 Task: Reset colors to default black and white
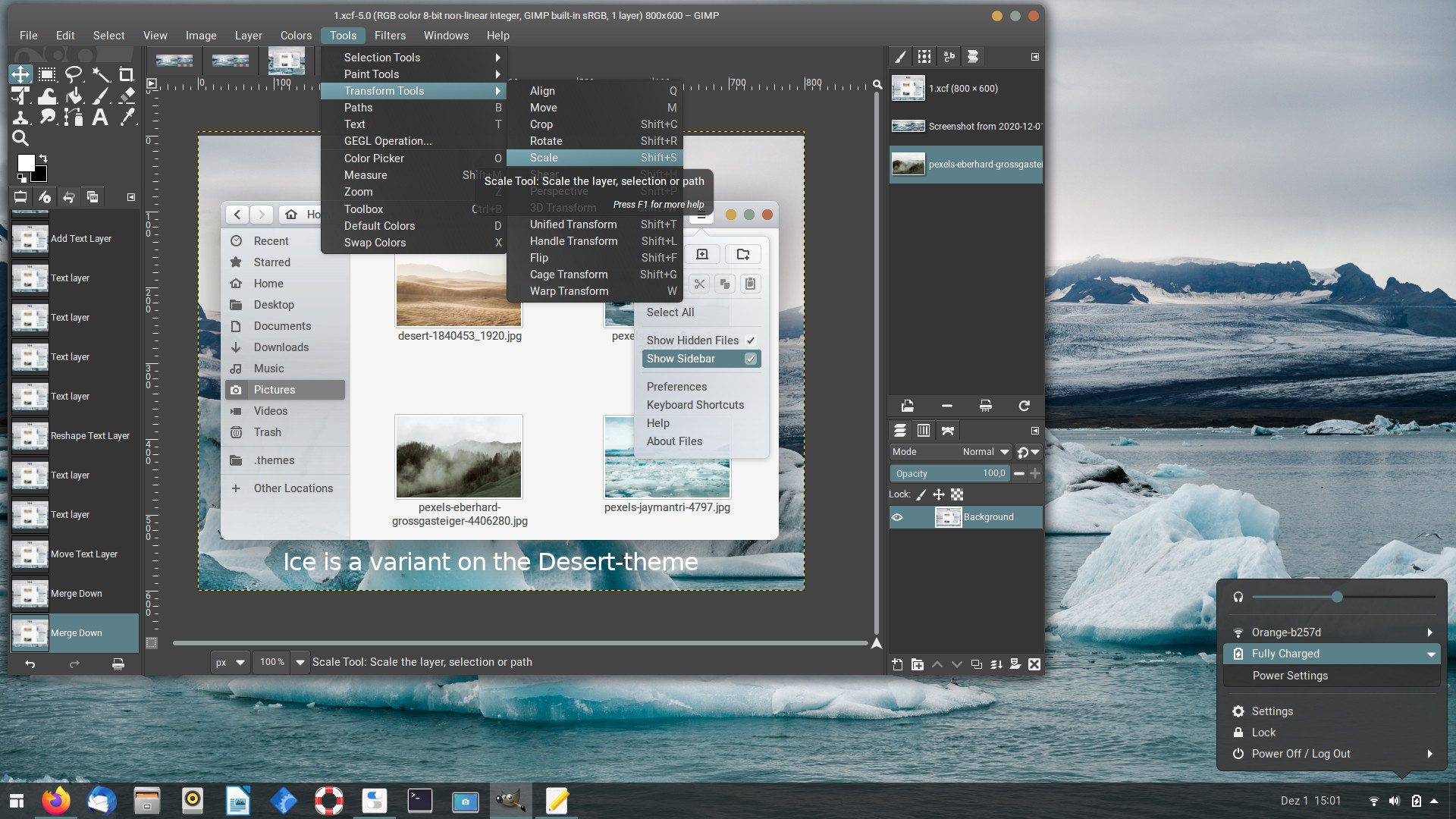tap(22, 177)
